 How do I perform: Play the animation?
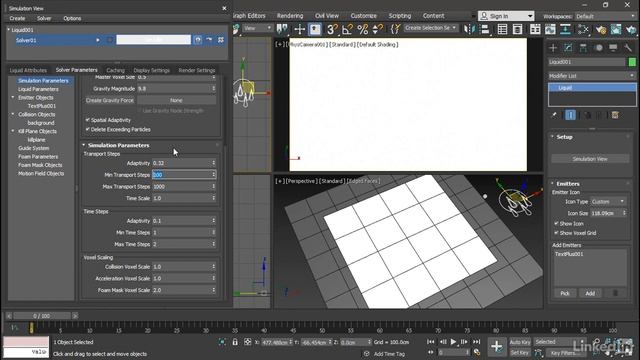(x=453, y=342)
